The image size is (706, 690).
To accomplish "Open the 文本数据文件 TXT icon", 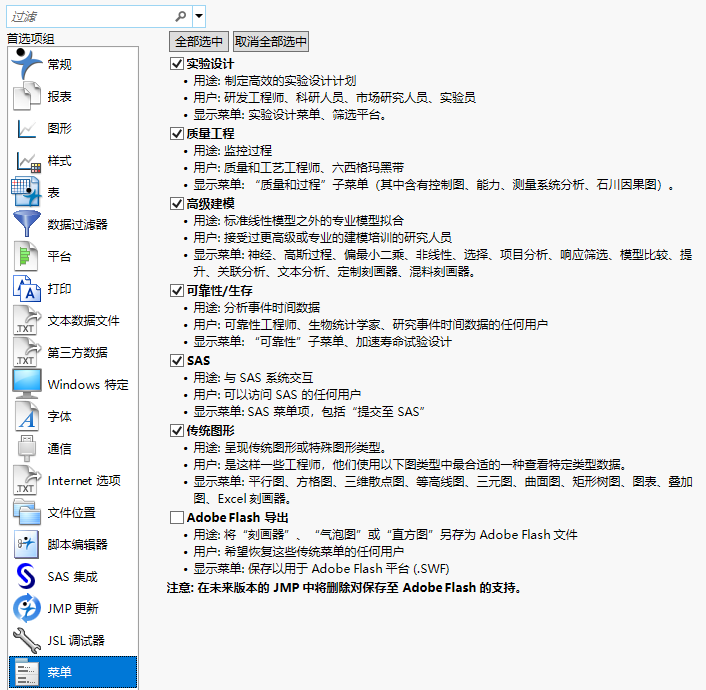I will point(27,320).
